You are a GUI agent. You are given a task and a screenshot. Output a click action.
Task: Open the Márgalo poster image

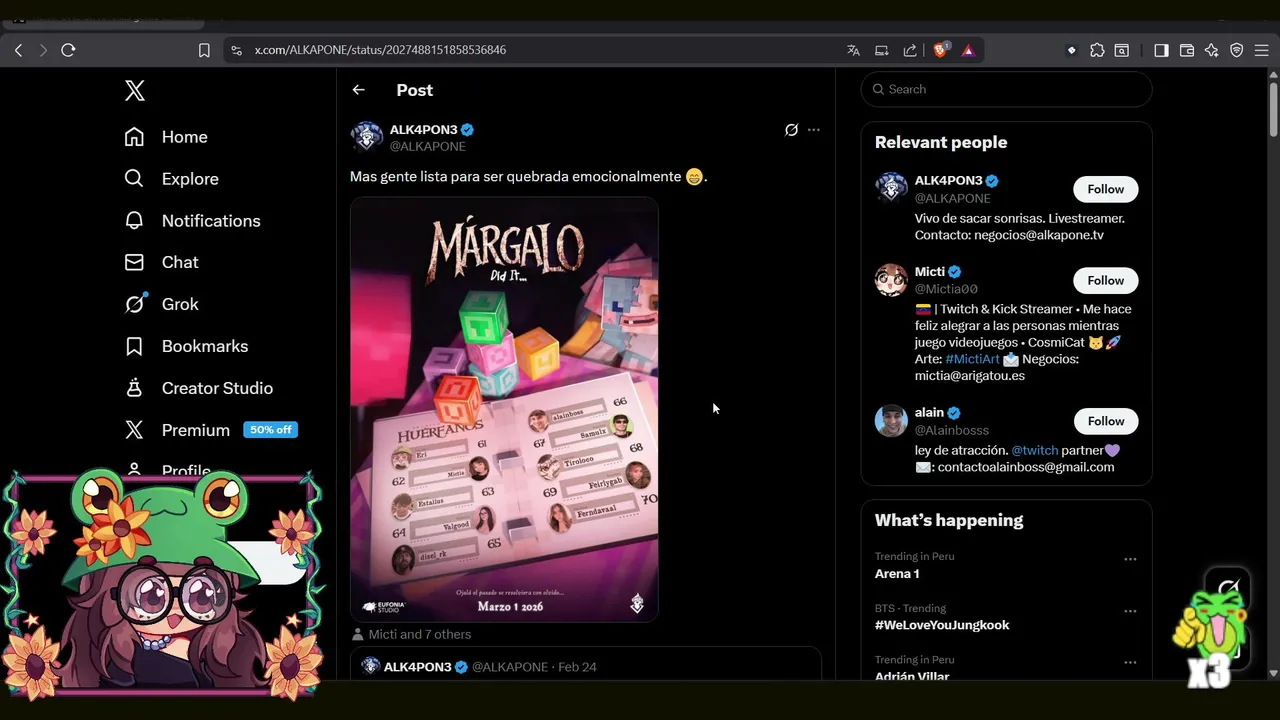pyautogui.click(x=504, y=409)
